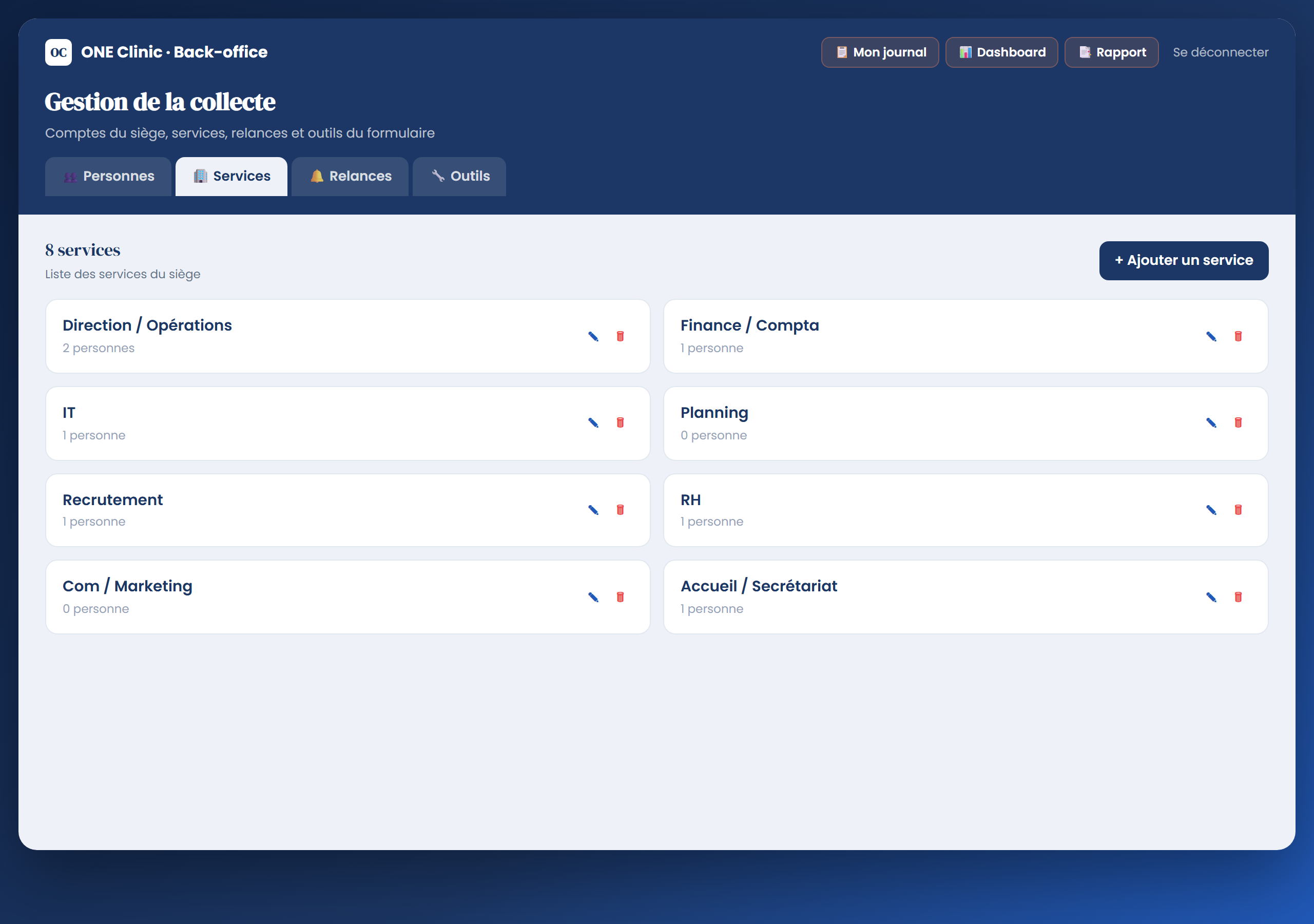The image size is (1314, 924).
Task: Click the IT service name
Action: coord(69,413)
